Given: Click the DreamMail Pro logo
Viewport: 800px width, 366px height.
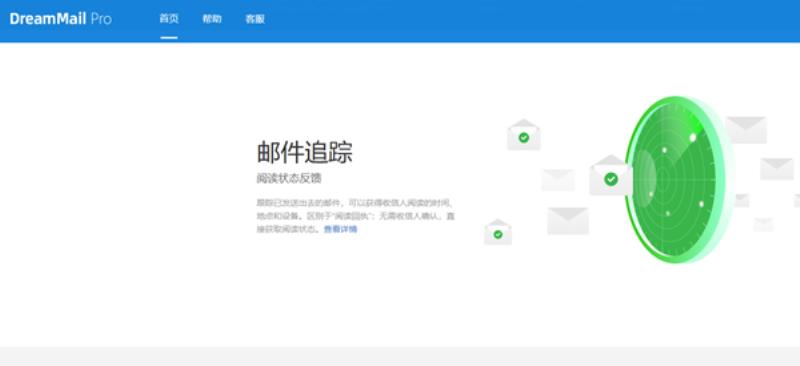Looking at the screenshot, I should click(x=60, y=19).
